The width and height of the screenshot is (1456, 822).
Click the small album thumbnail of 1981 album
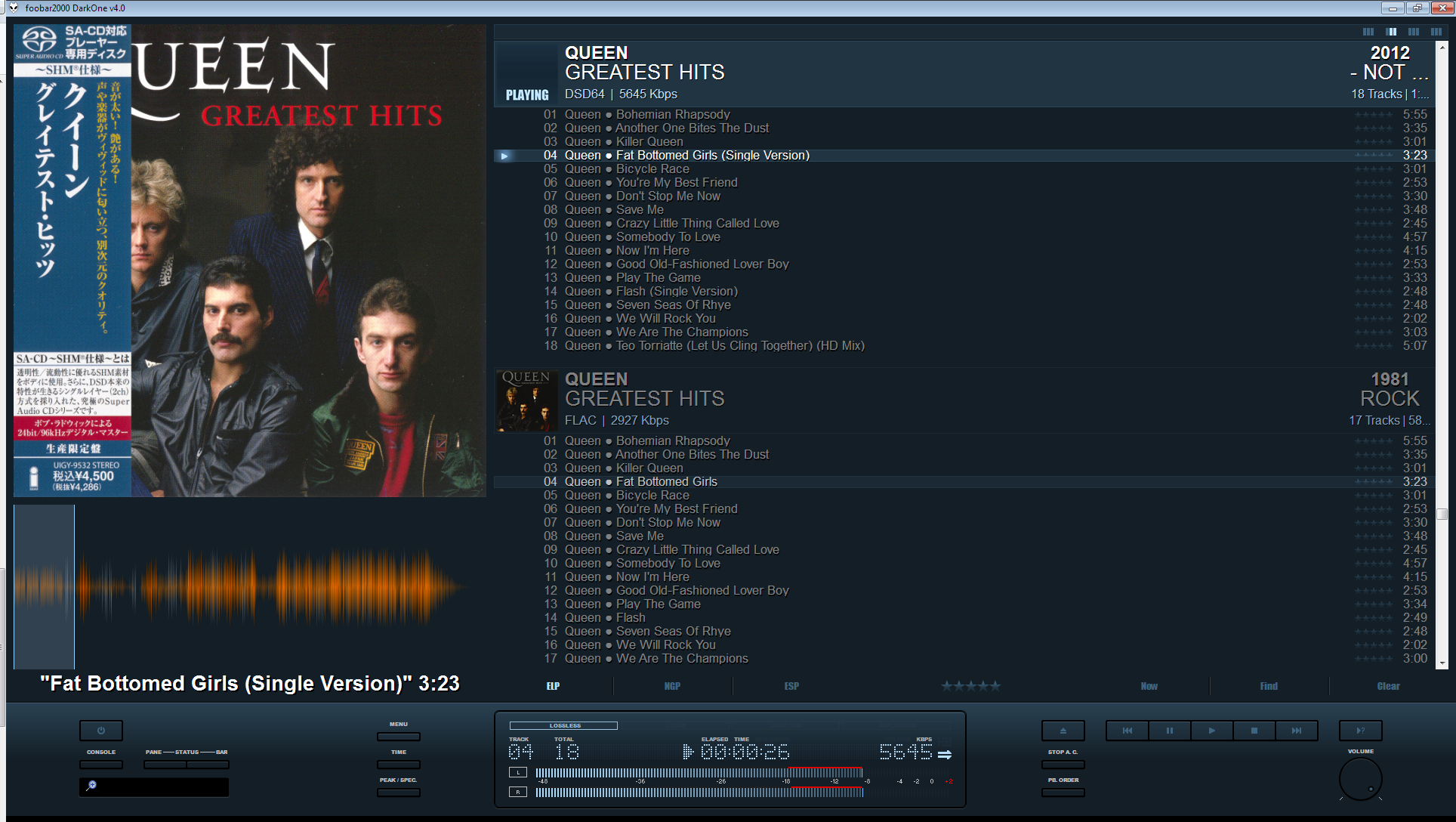point(526,400)
